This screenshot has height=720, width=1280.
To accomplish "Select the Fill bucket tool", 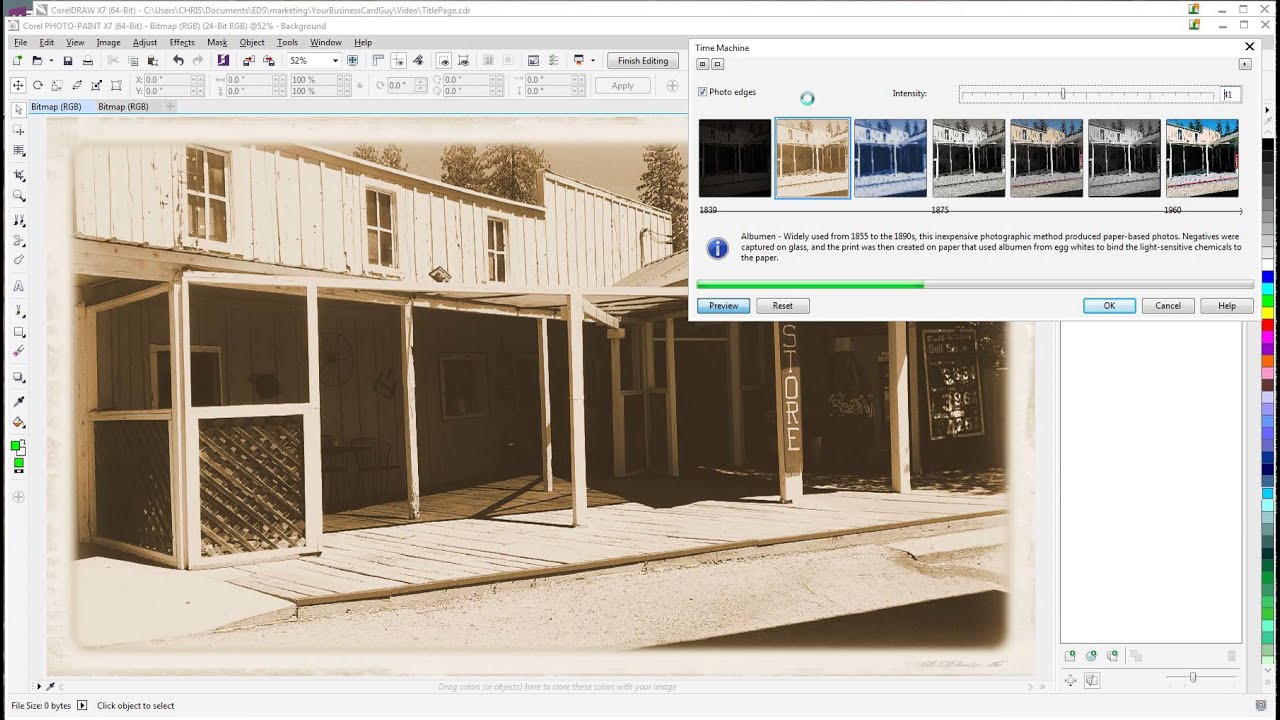I will point(19,422).
